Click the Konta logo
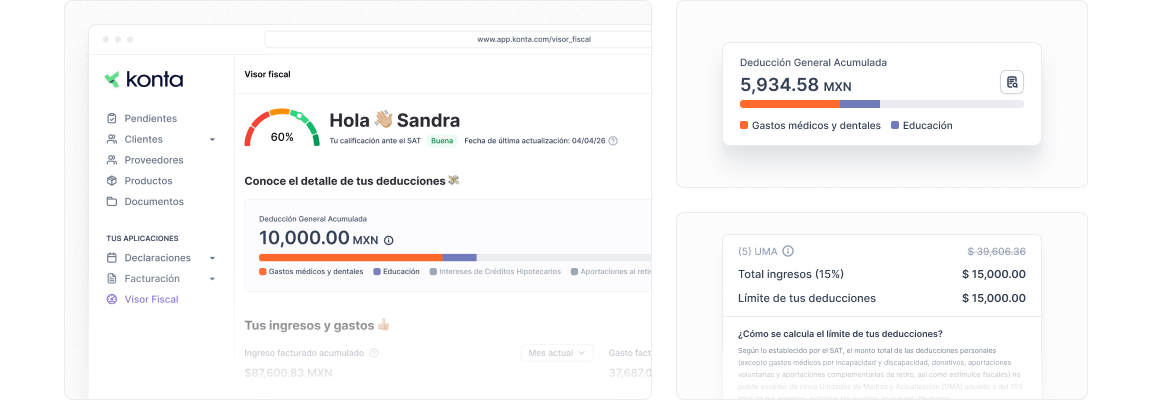Viewport: 1152px width, 400px height. 143,79
